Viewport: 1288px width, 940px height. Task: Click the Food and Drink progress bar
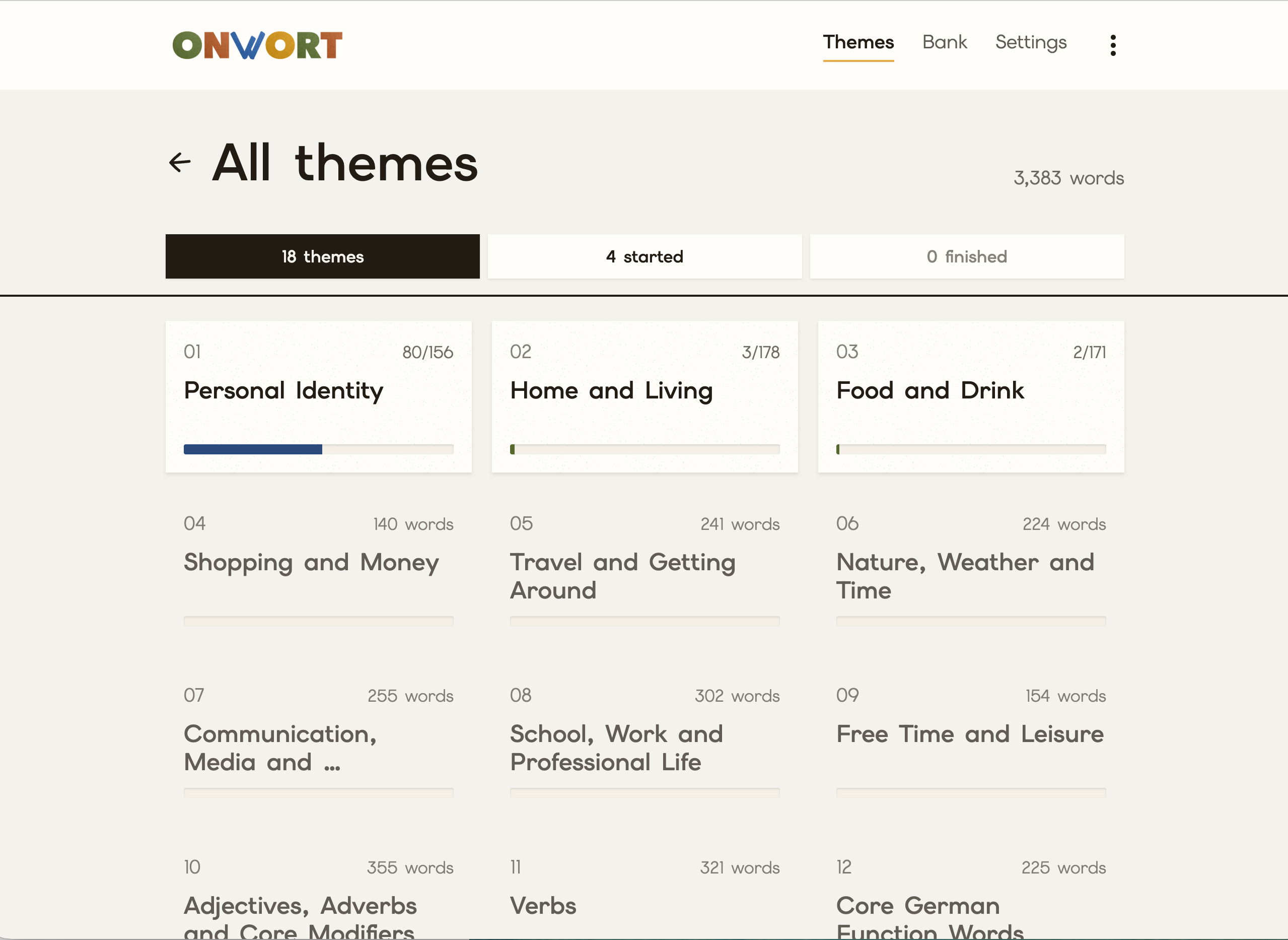coord(971,449)
